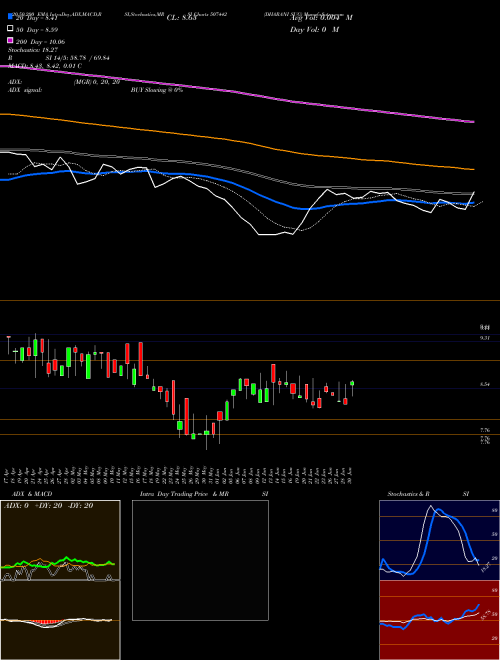500x660 pixels.
Task: Click the MACD: 8.43, 8.42, 0.01 line
Action: pos(45,66)
